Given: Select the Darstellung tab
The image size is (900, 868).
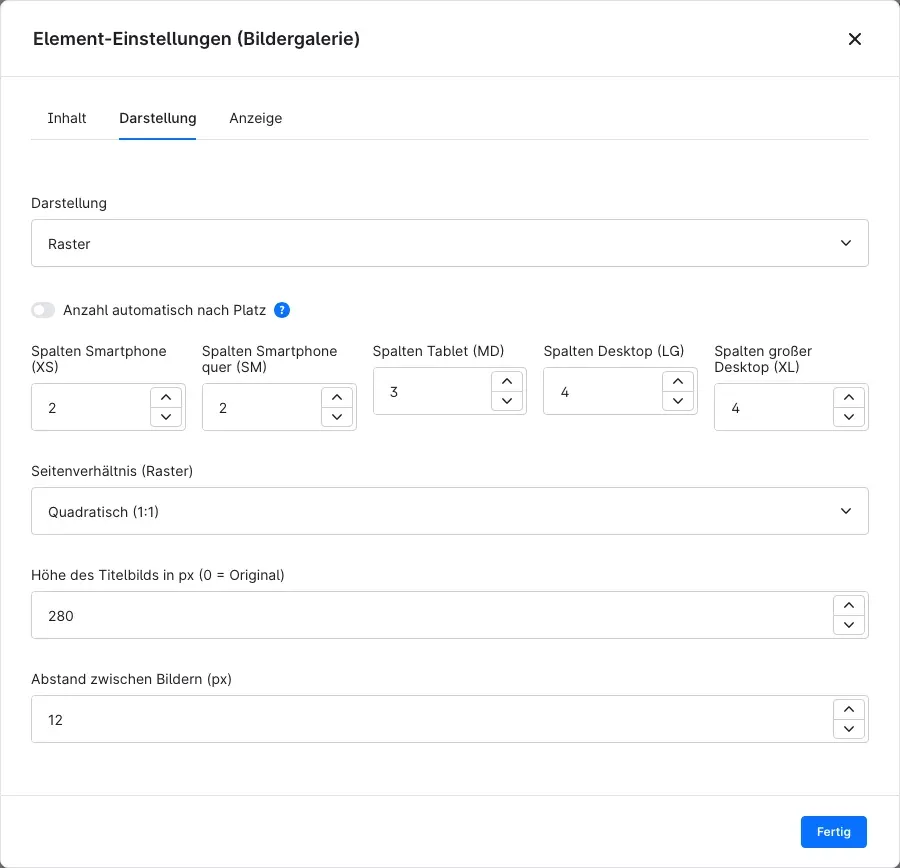Looking at the screenshot, I should pyautogui.click(x=157, y=118).
